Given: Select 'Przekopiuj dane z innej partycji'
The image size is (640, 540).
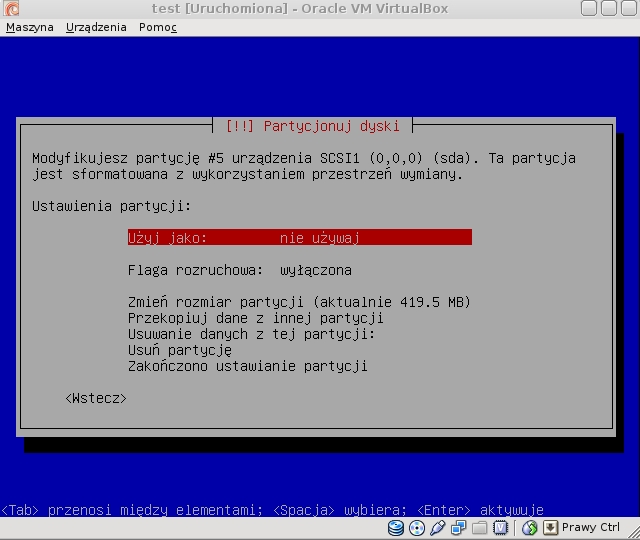Looking at the screenshot, I should tap(255, 318).
